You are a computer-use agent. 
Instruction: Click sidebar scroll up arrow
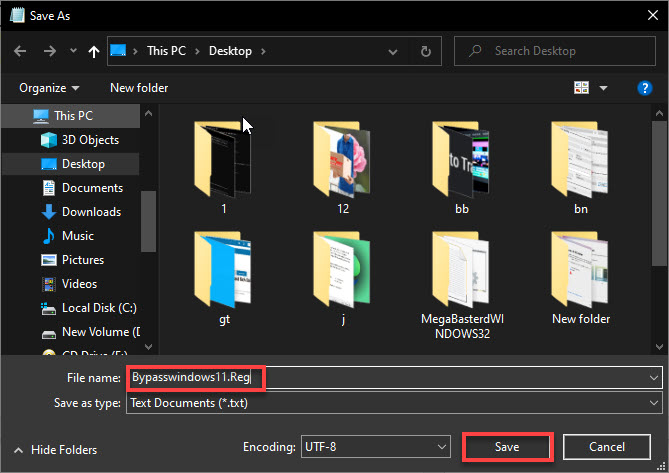pyautogui.click(x=148, y=113)
